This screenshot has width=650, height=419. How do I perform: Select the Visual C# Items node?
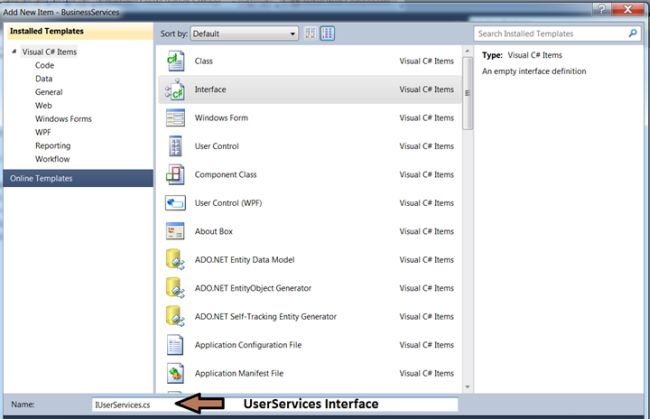pyautogui.click(x=49, y=52)
